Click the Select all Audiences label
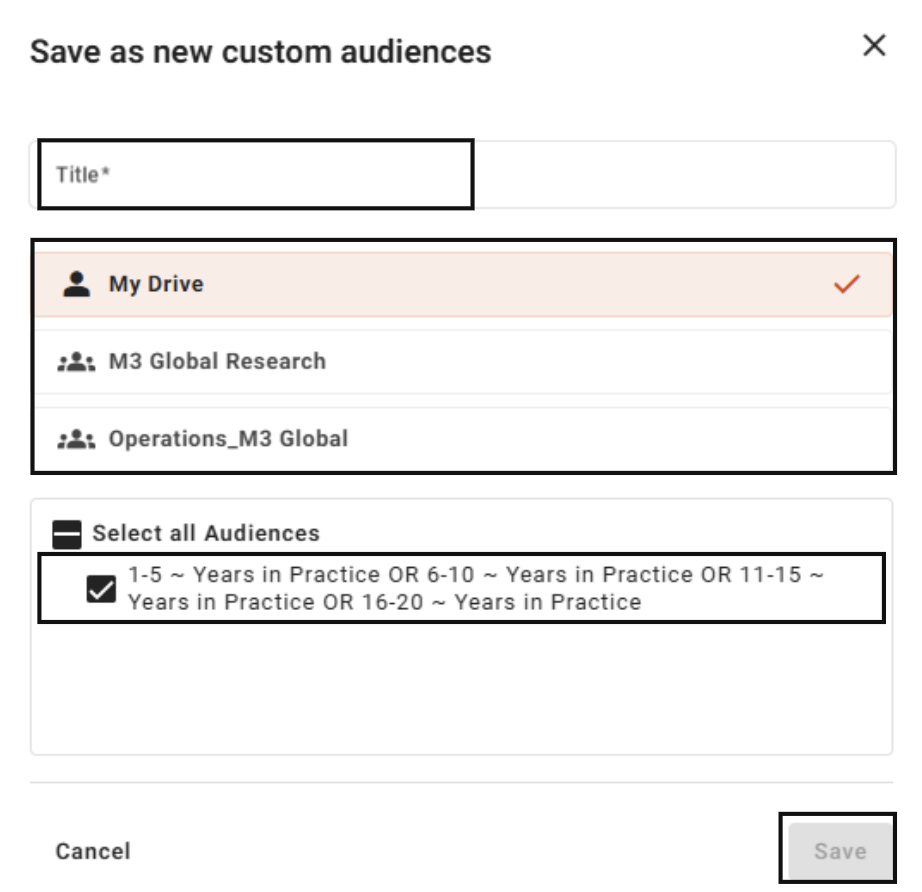This screenshot has height=892, width=922. point(206,533)
